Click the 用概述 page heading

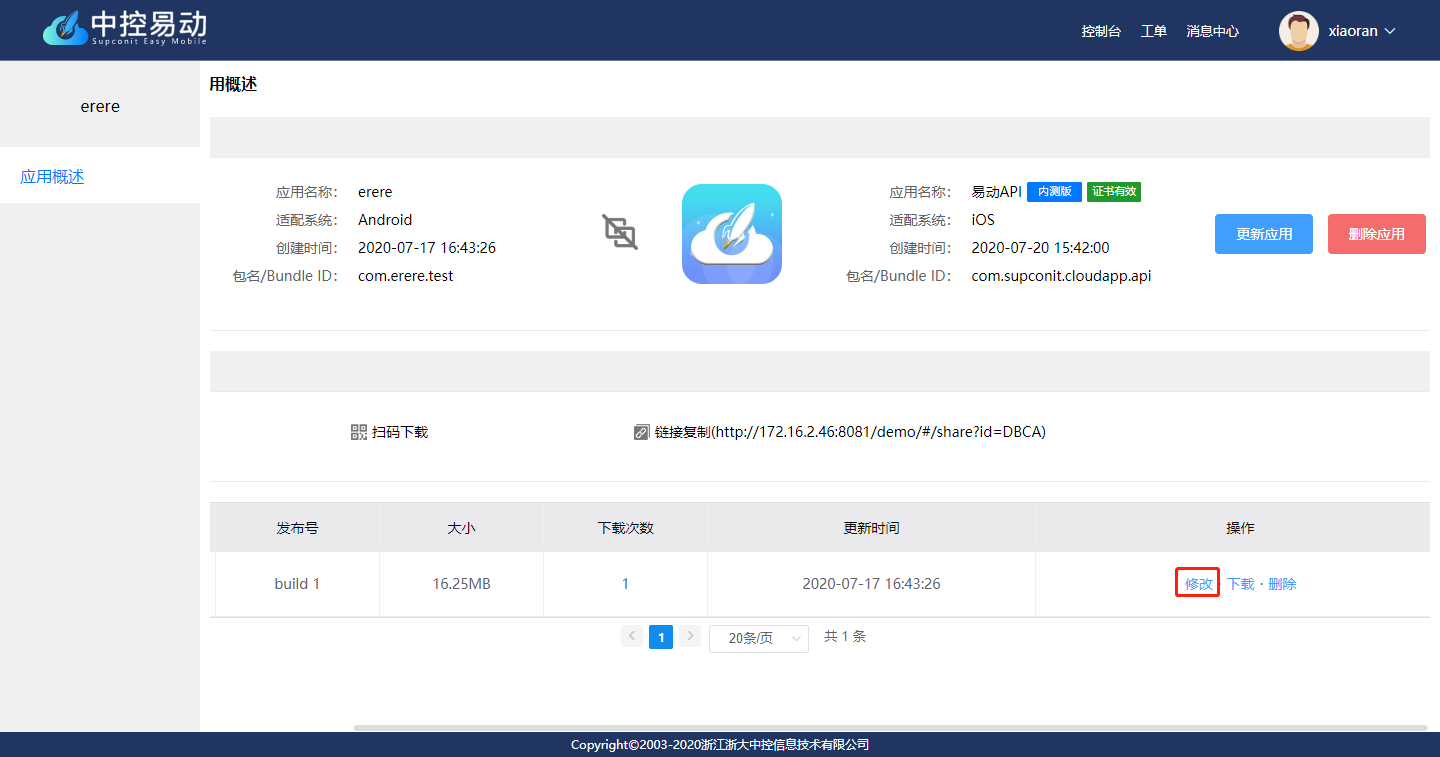point(233,84)
